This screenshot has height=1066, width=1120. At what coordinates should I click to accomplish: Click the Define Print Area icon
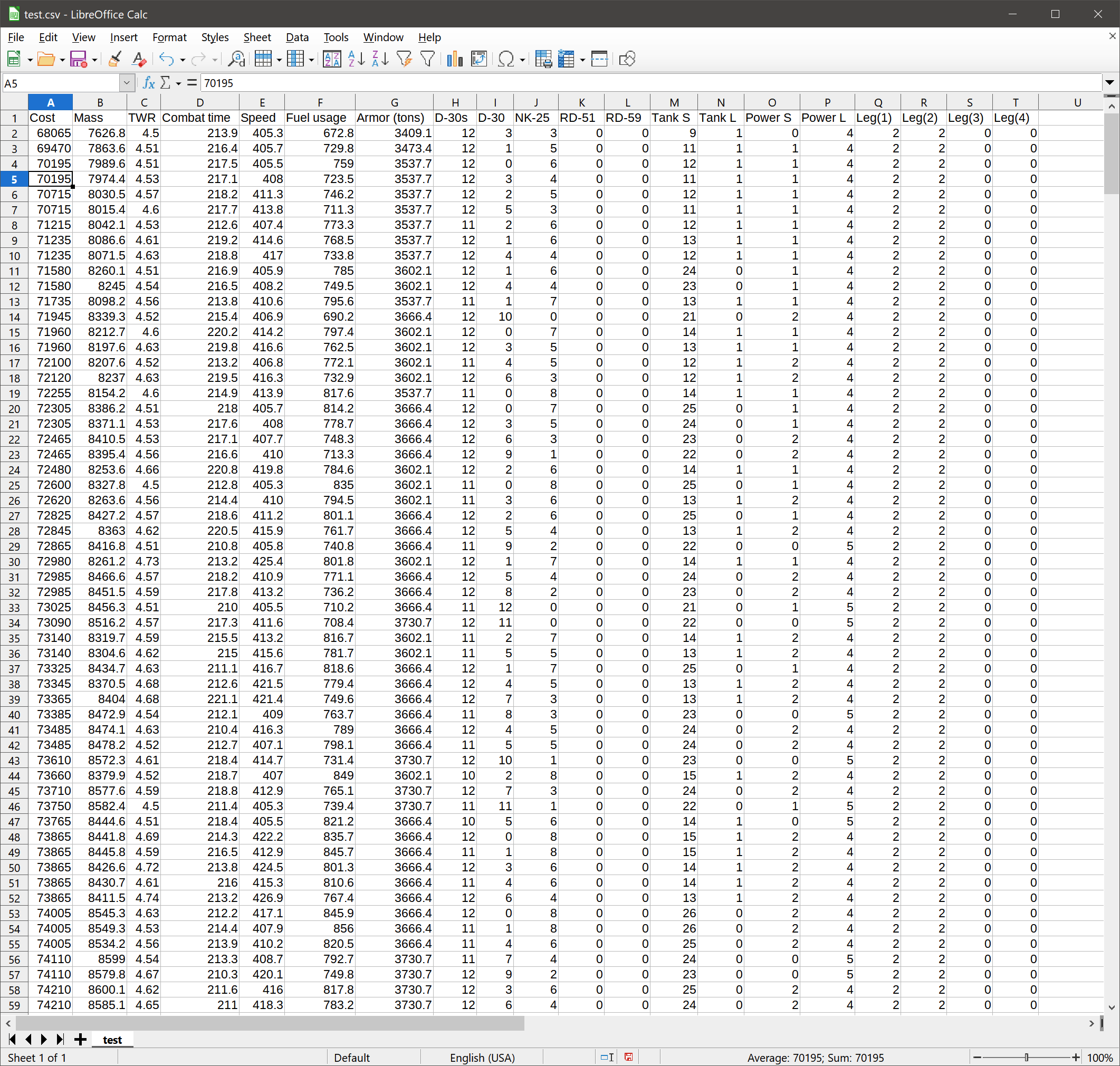543,59
